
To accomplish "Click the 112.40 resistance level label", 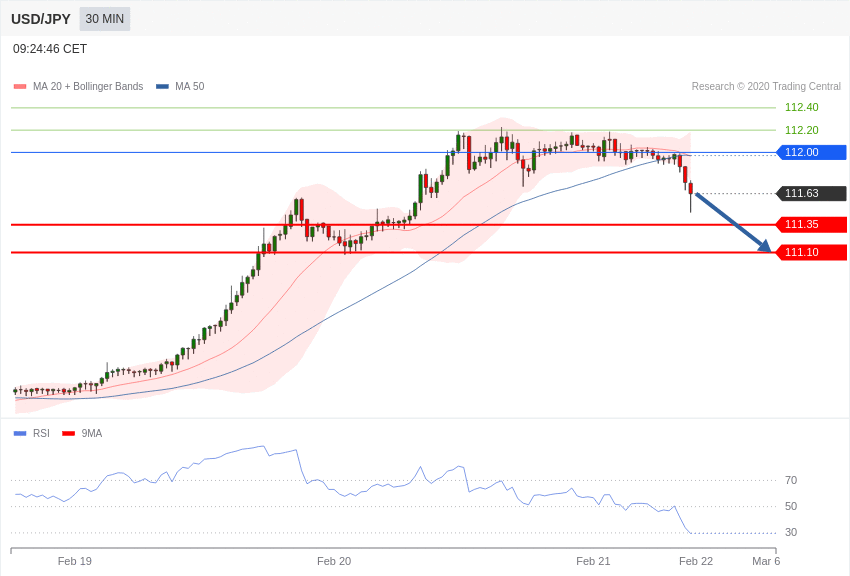I will tap(802, 107).
